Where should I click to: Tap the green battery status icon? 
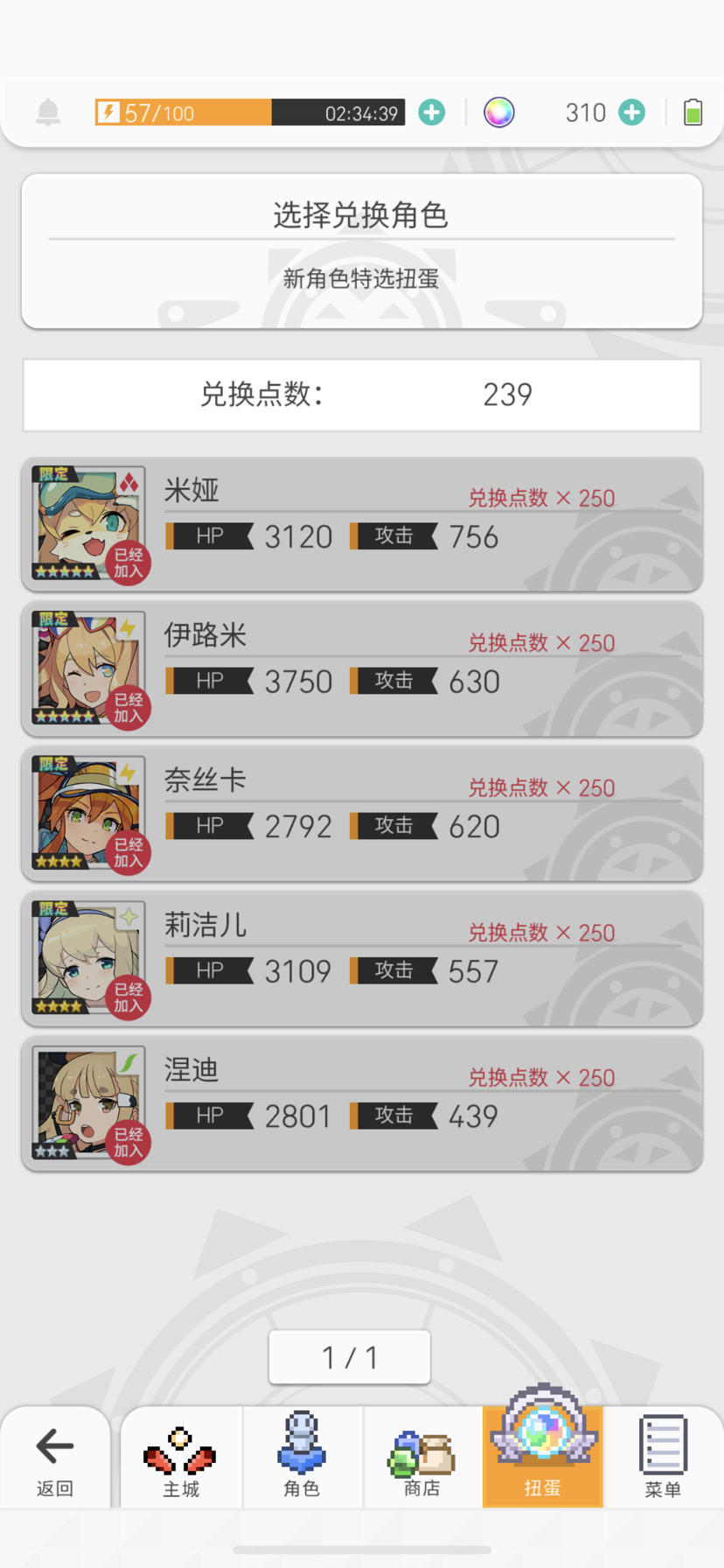[693, 113]
